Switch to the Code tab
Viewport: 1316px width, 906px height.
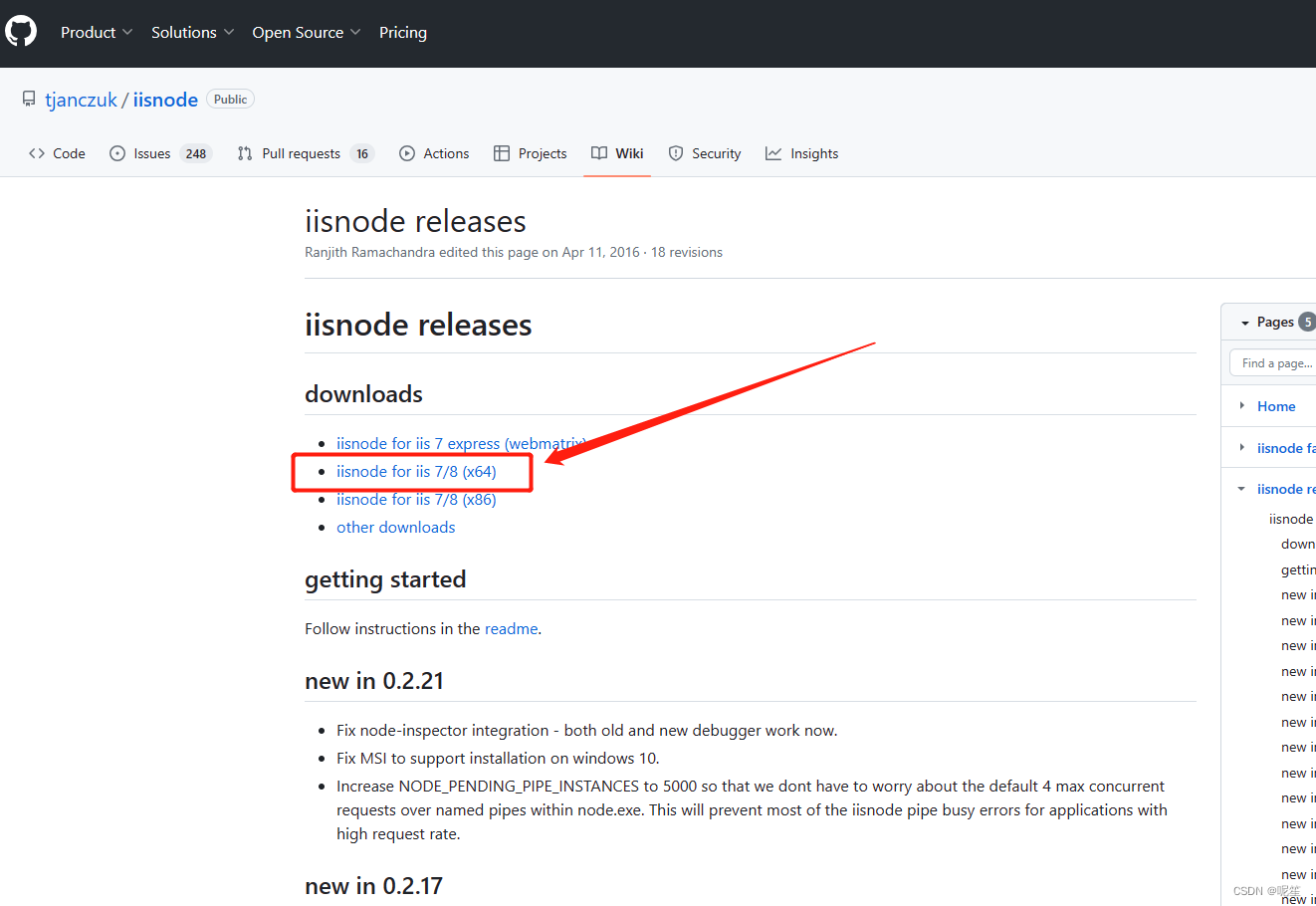[57, 153]
